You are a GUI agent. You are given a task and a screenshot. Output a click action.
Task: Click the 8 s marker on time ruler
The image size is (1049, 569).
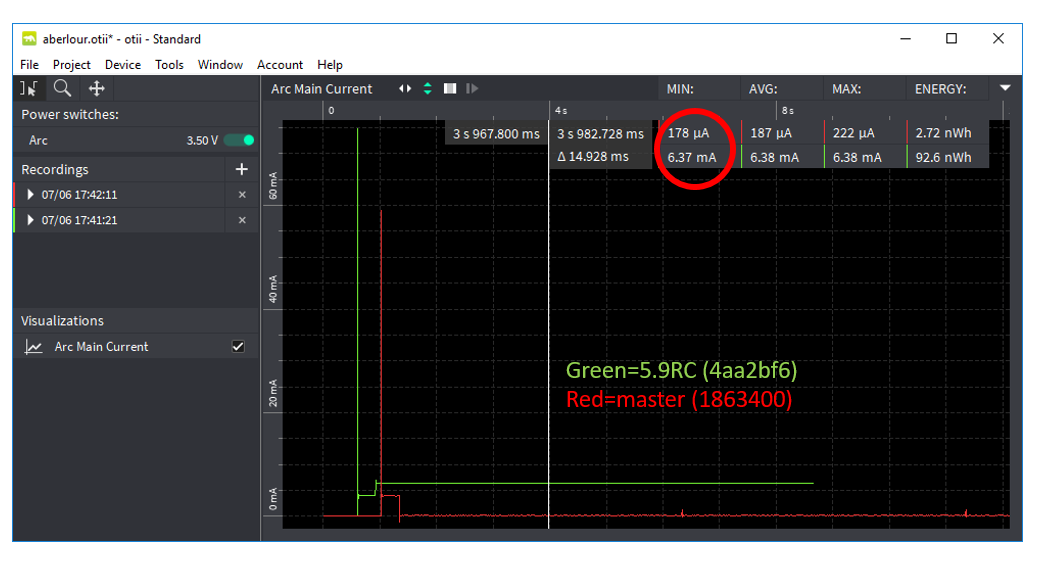coord(788,110)
